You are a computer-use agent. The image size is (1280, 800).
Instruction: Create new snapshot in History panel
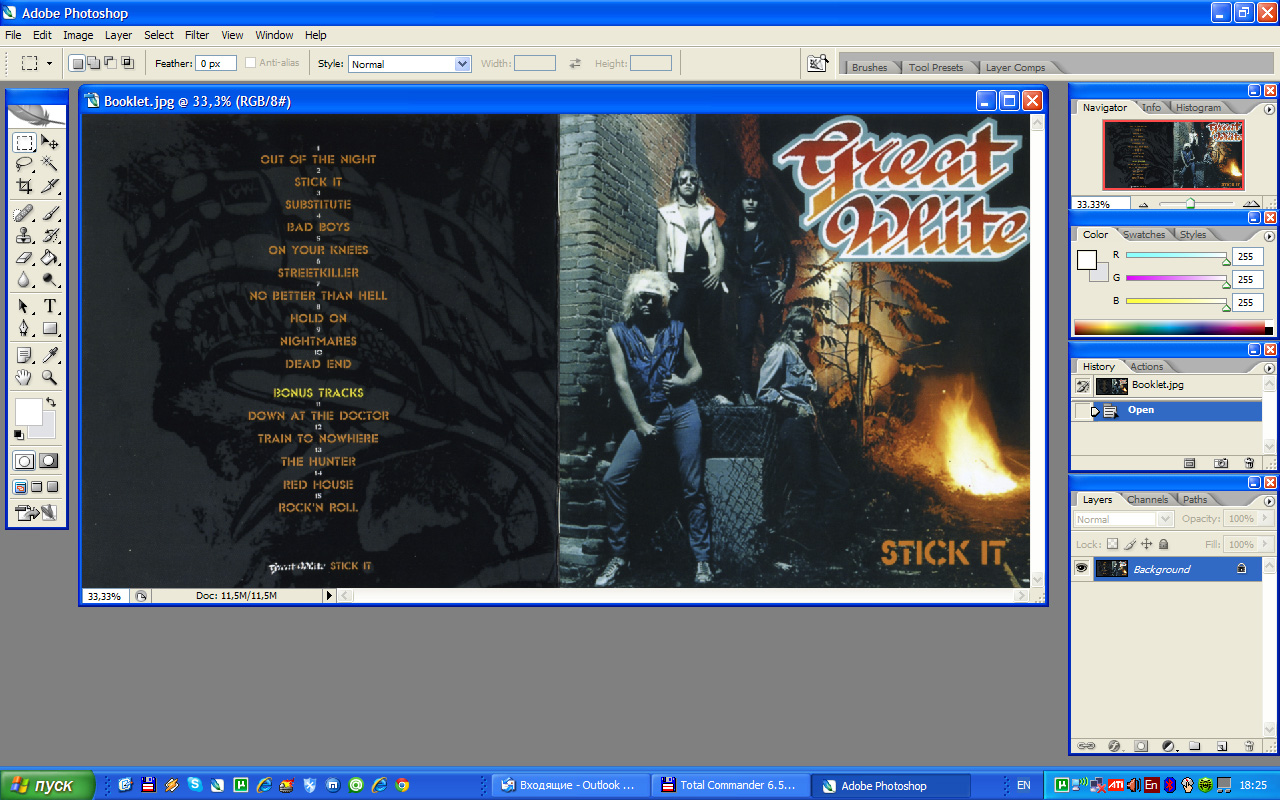(x=1221, y=463)
